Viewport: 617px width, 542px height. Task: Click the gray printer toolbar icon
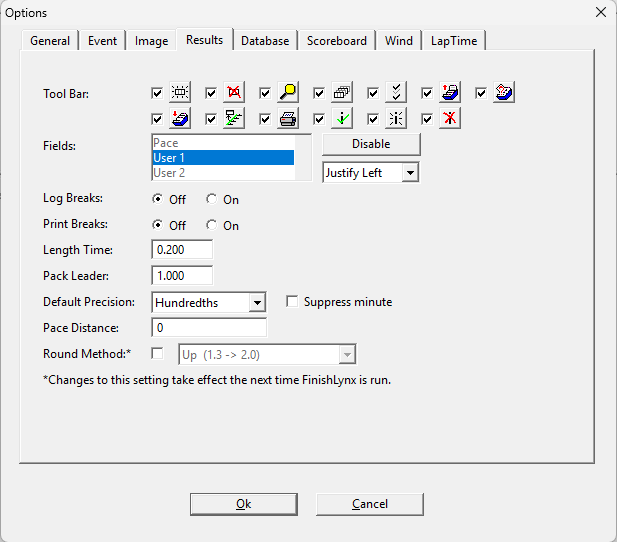click(x=288, y=118)
